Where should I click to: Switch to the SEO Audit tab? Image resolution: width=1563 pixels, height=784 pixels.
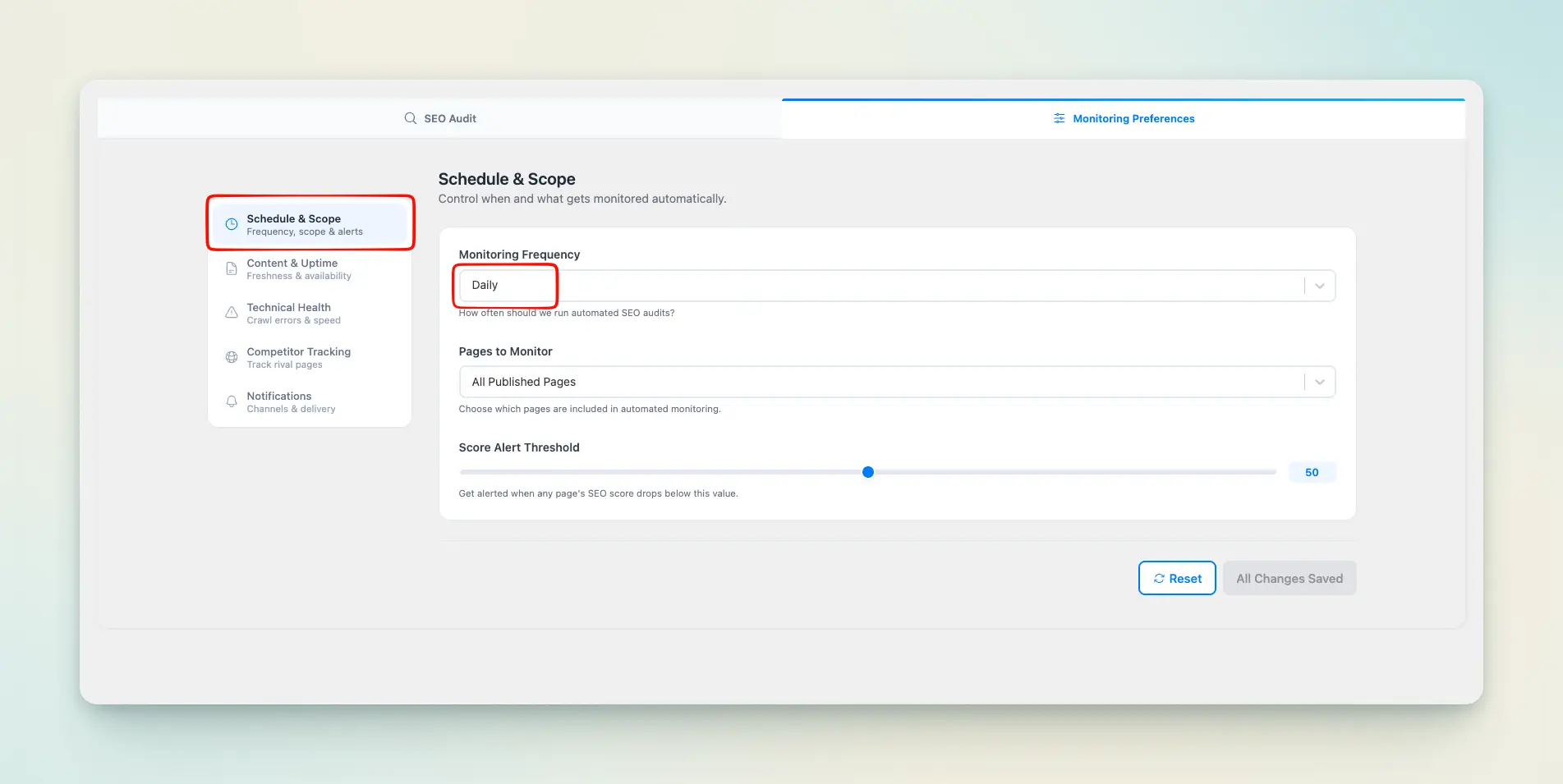click(x=440, y=118)
